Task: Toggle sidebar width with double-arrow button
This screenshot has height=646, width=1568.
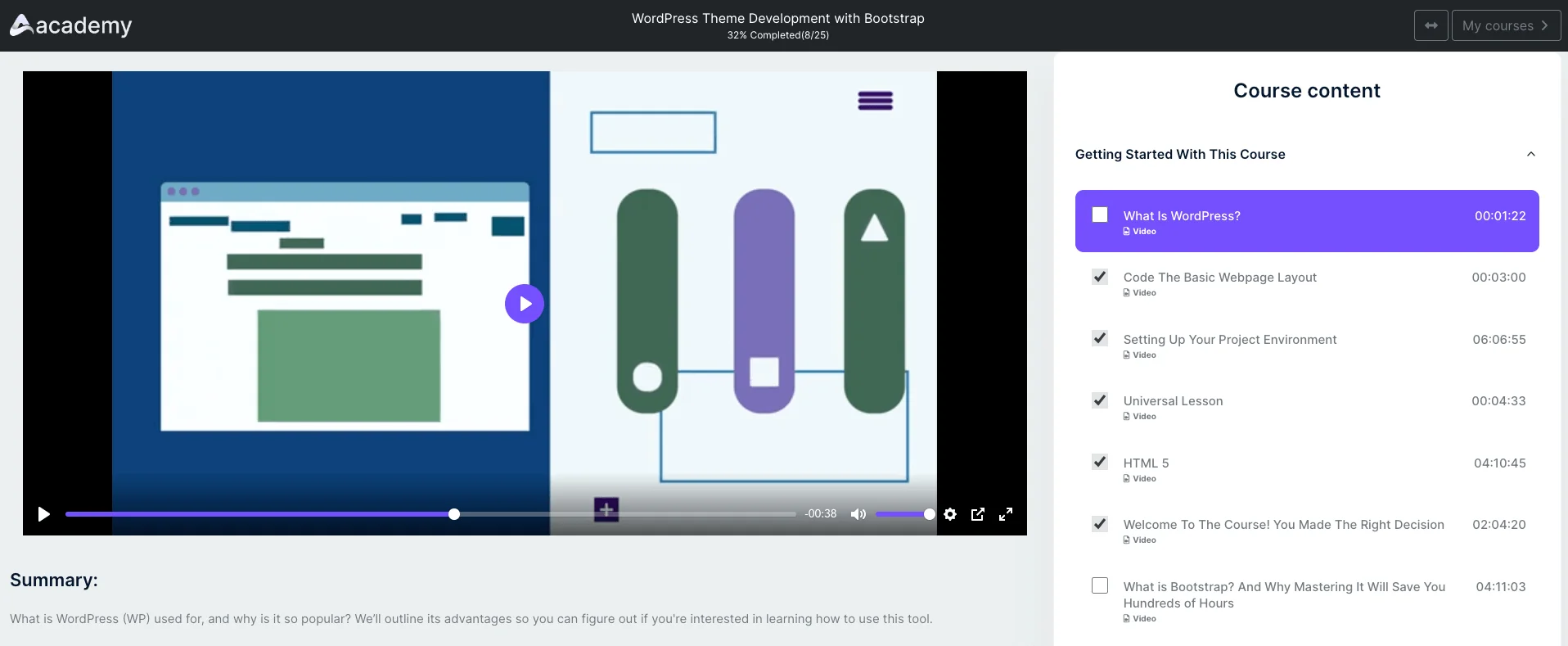Action: pos(1431,25)
